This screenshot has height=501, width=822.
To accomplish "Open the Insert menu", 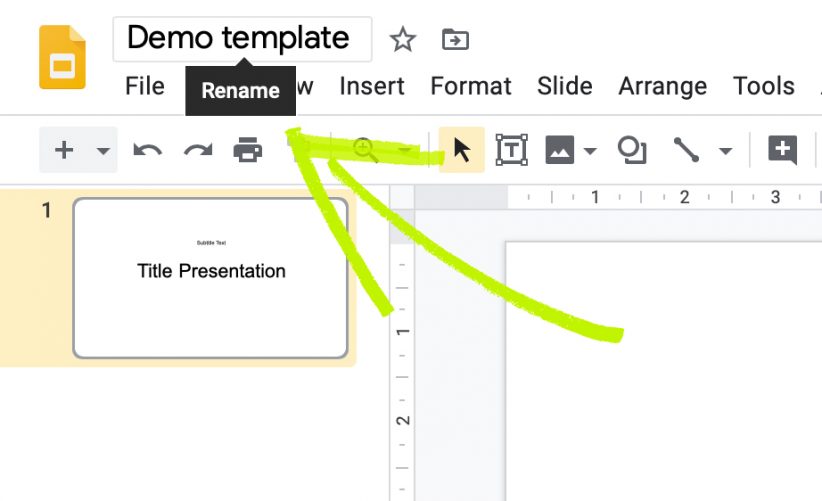I will coord(372,86).
